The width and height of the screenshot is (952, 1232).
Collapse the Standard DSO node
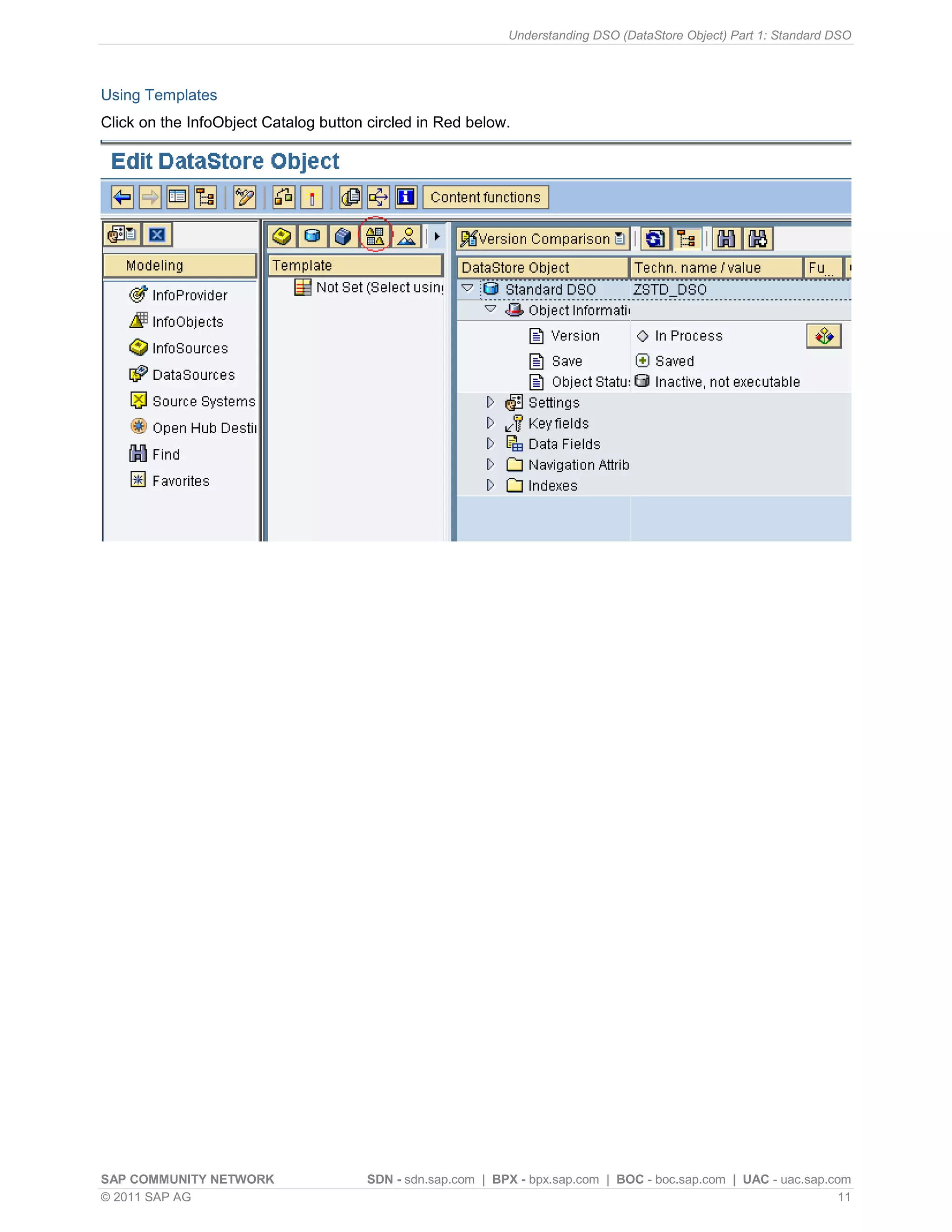(x=468, y=288)
